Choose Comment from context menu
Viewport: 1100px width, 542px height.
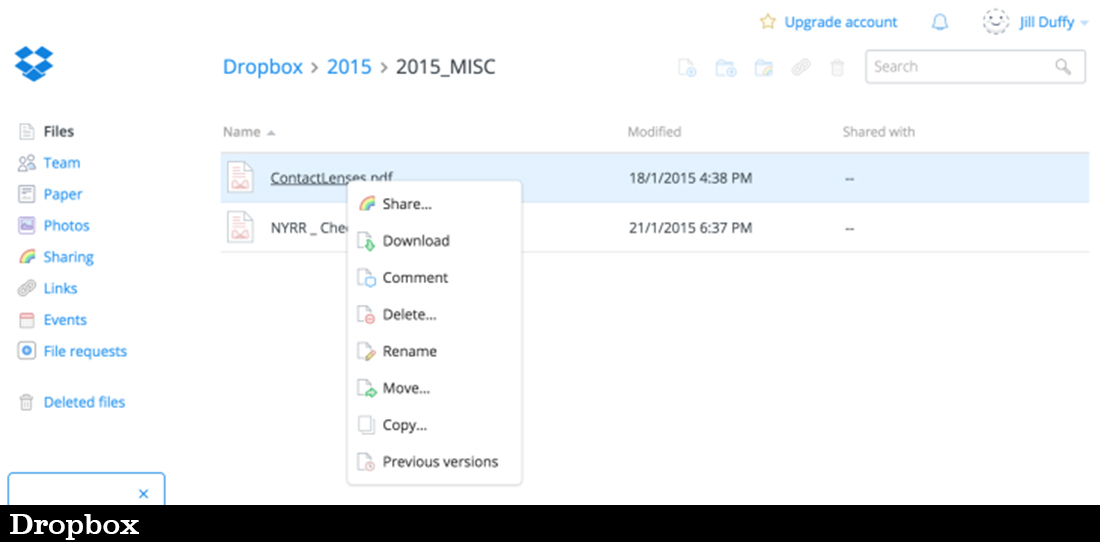(x=434, y=278)
